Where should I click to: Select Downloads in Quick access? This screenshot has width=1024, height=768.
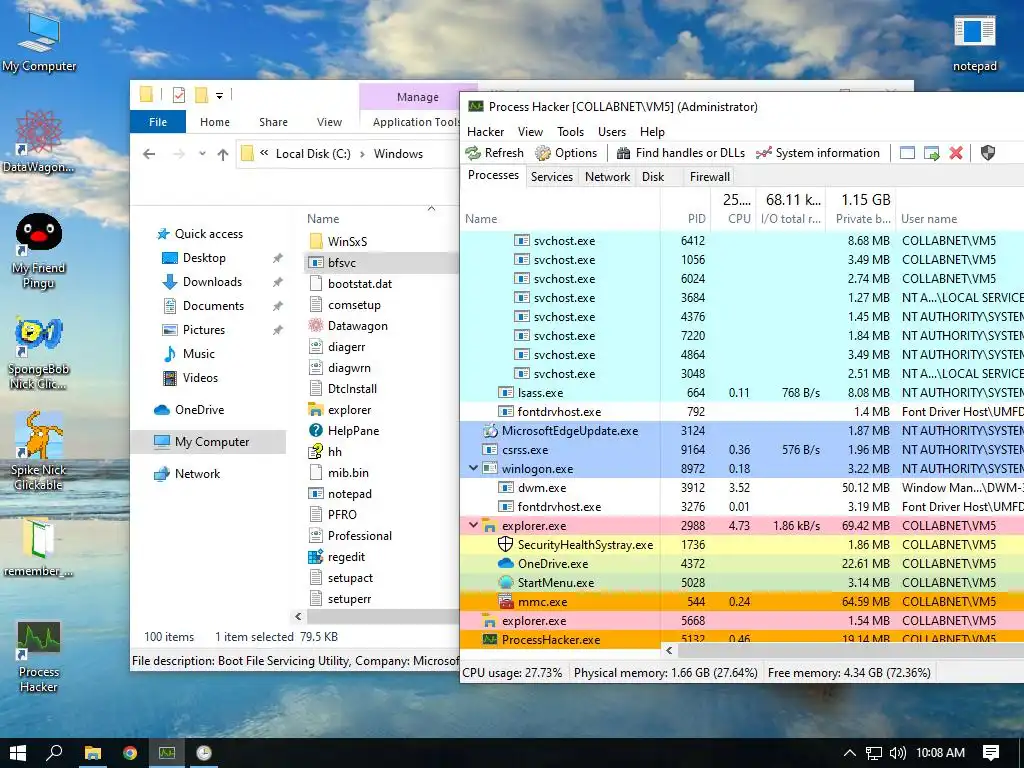pos(212,282)
